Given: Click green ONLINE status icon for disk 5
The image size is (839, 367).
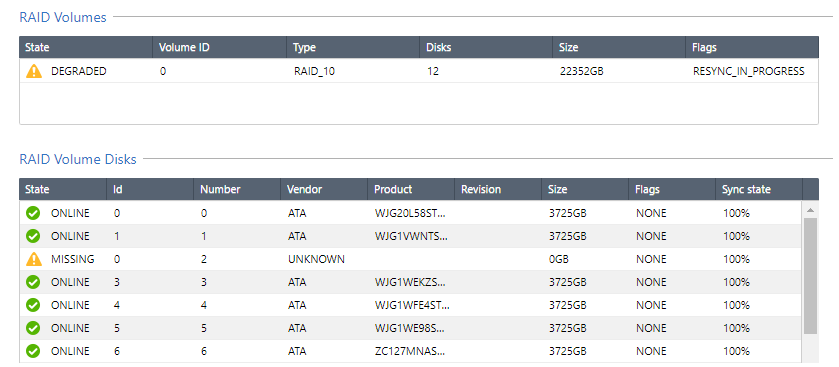Looking at the screenshot, I should 33,328.
